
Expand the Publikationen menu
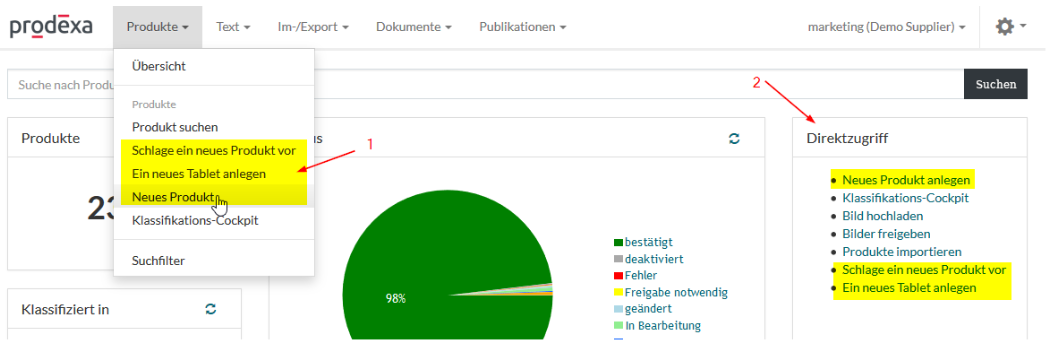tap(523, 27)
